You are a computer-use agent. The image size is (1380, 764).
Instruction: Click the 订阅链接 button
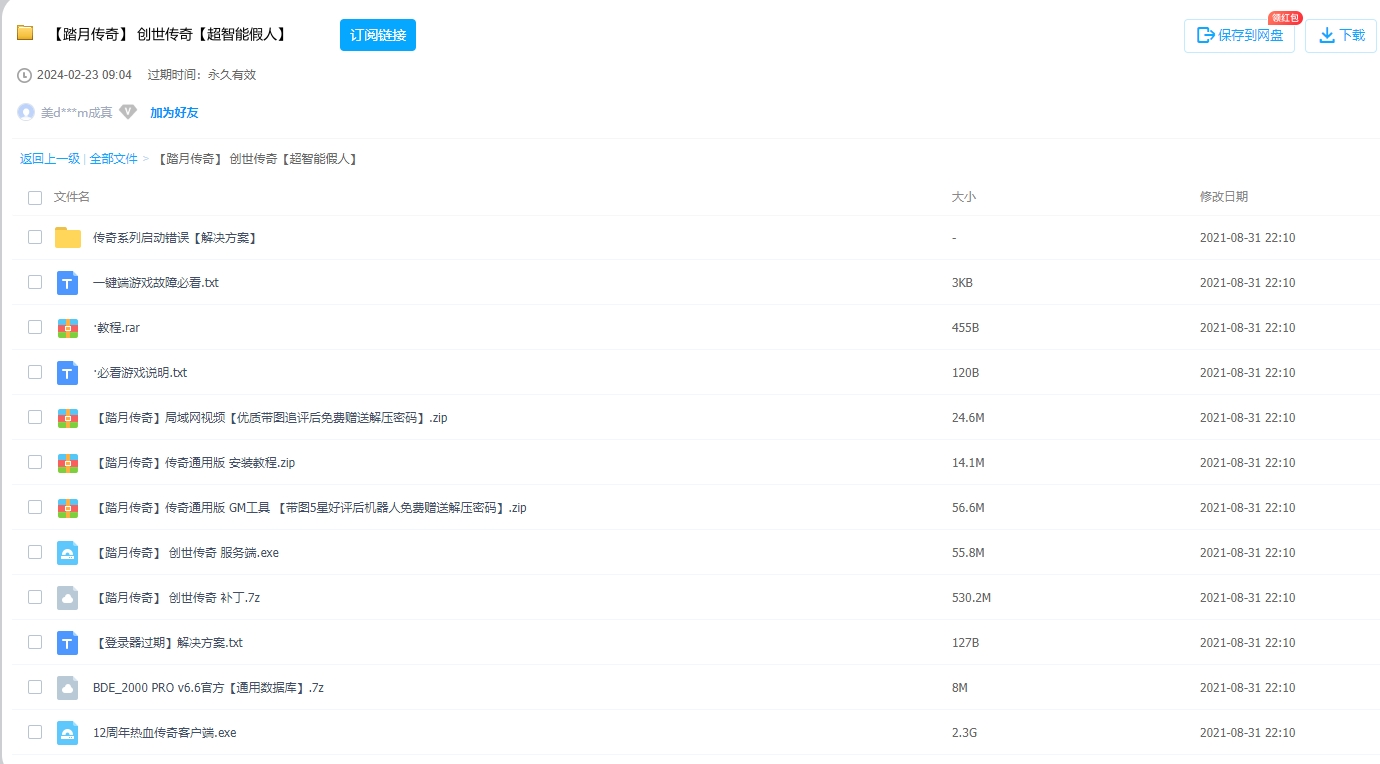pos(378,35)
